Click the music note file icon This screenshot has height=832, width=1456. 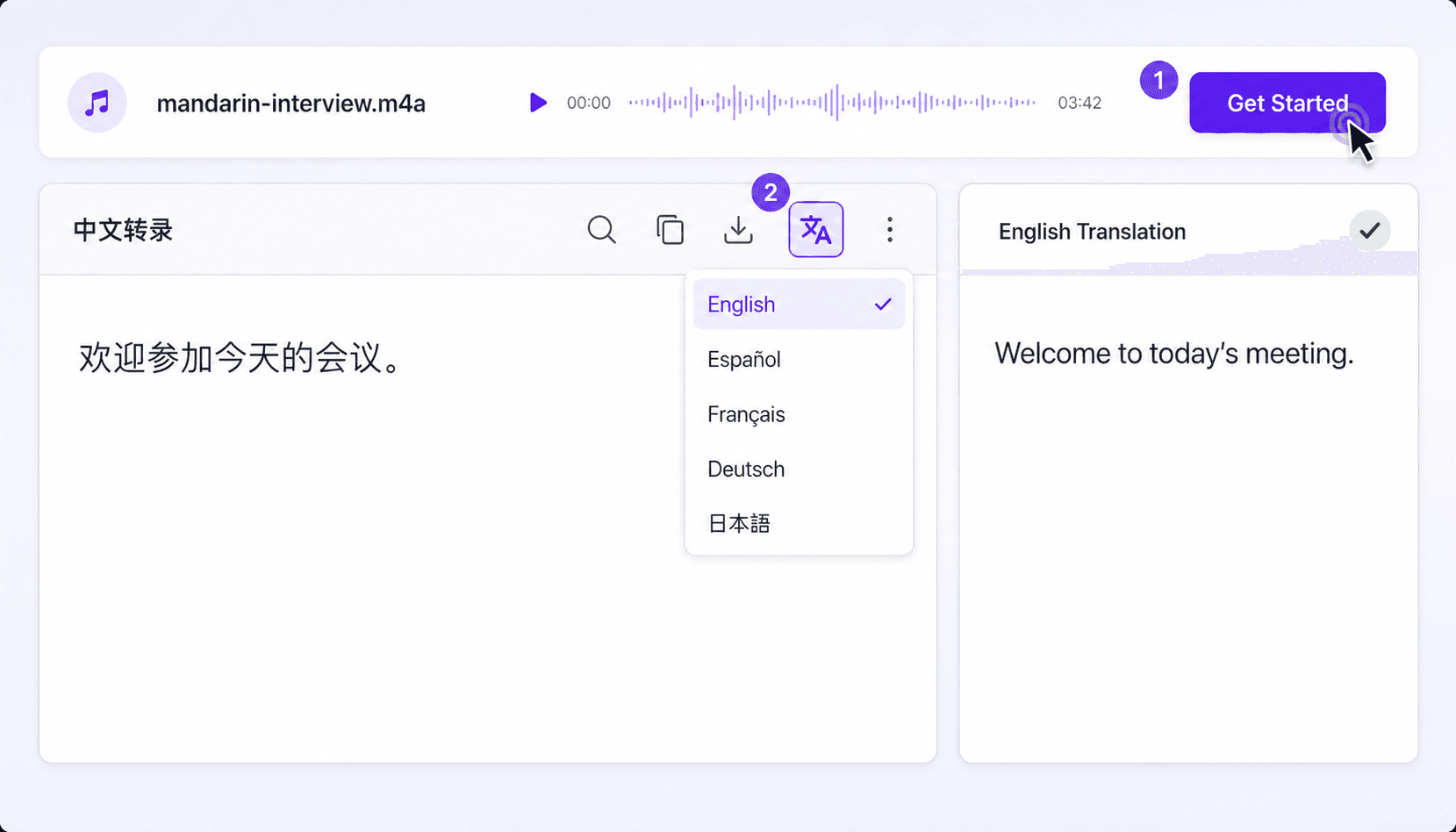[x=97, y=103]
